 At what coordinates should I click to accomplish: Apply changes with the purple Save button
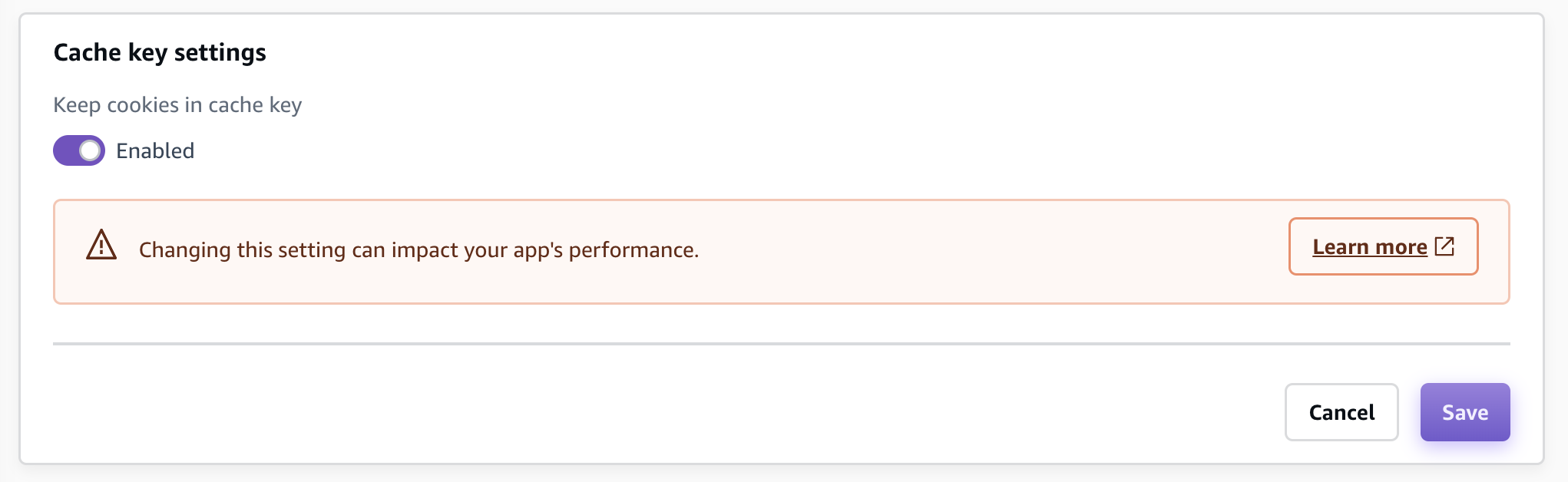(x=1464, y=412)
